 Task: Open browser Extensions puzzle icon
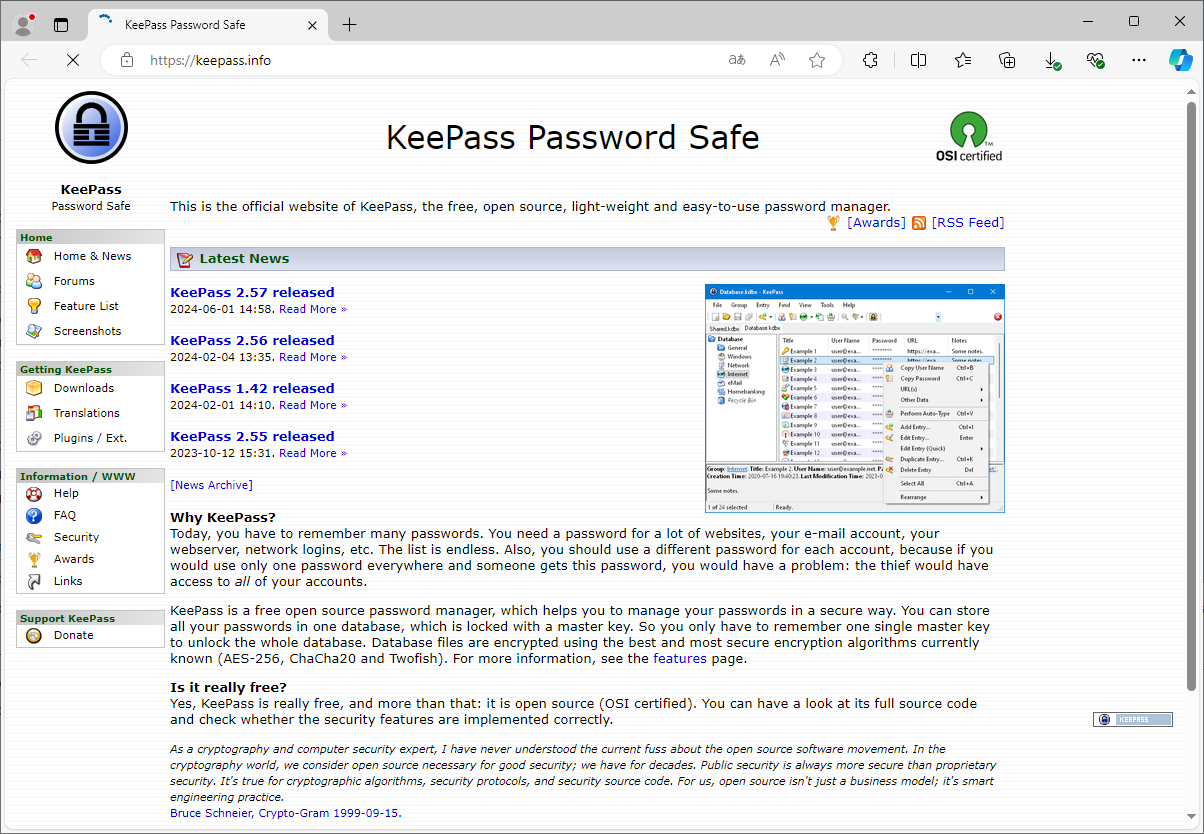(x=870, y=60)
